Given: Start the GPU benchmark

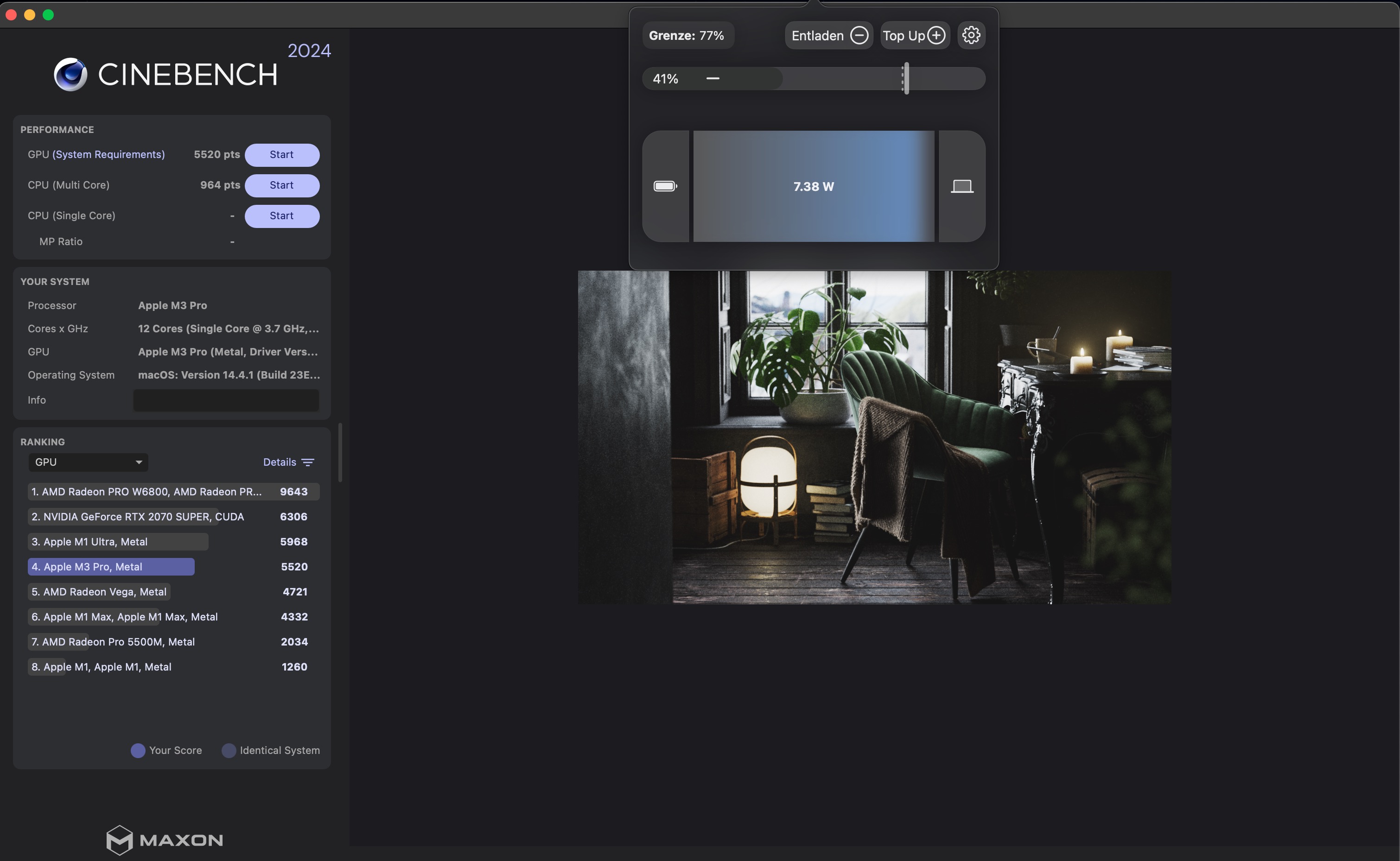Looking at the screenshot, I should click(281, 155).
